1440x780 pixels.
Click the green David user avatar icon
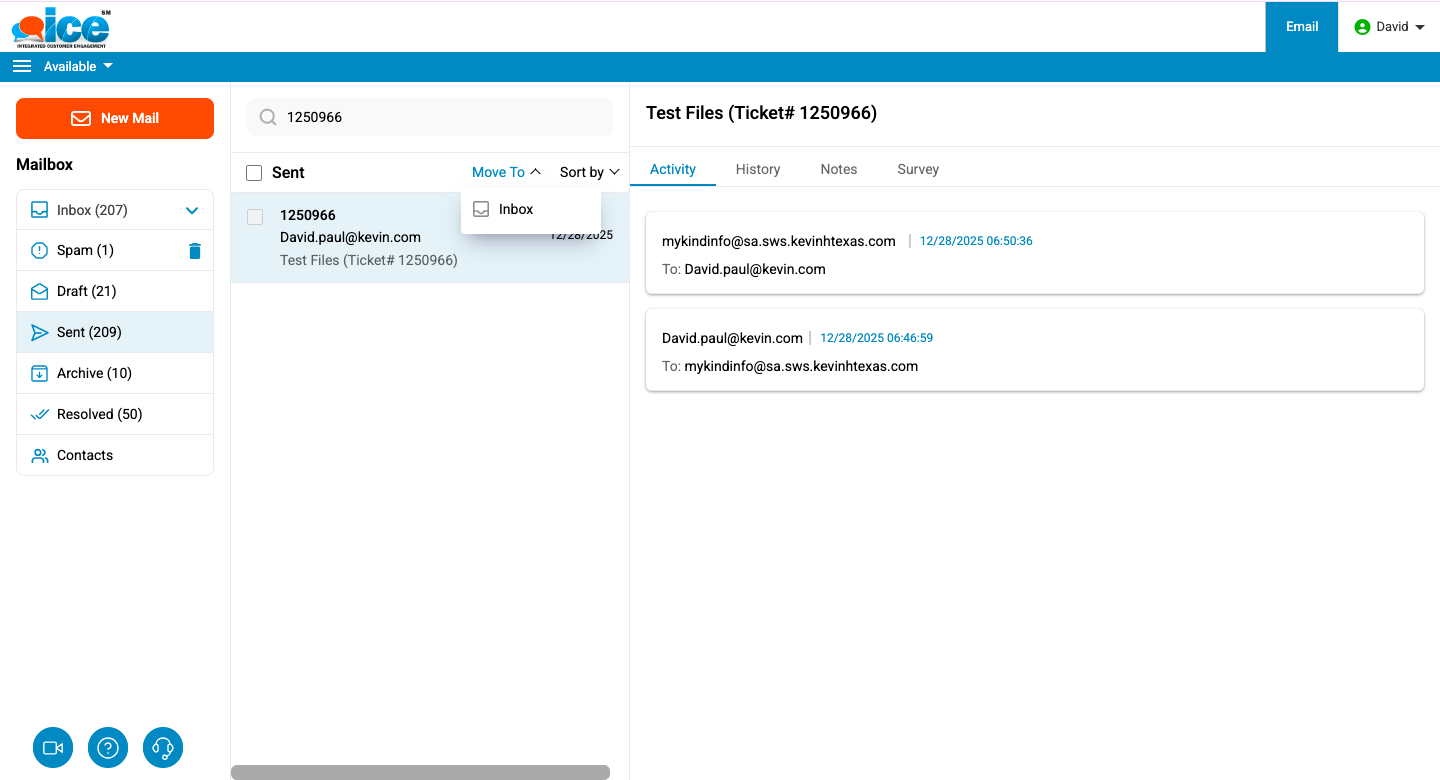(x=1361, y=27)
